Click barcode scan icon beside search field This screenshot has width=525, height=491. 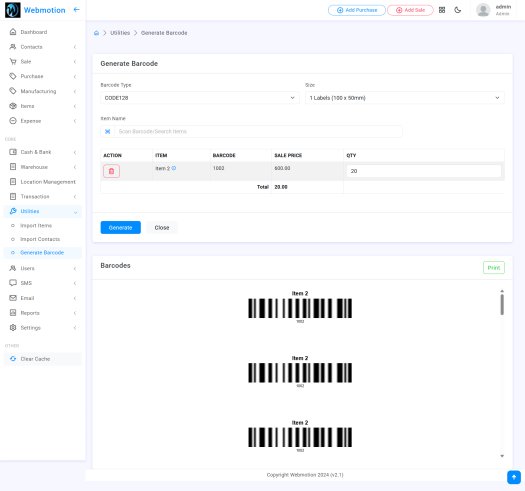point(107,131)
